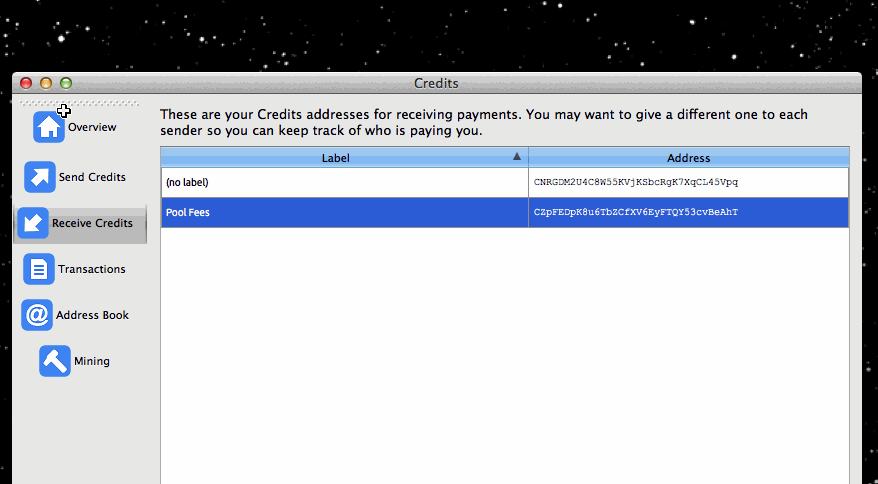Minimize the Credits window with yellow button

[46, 83]
